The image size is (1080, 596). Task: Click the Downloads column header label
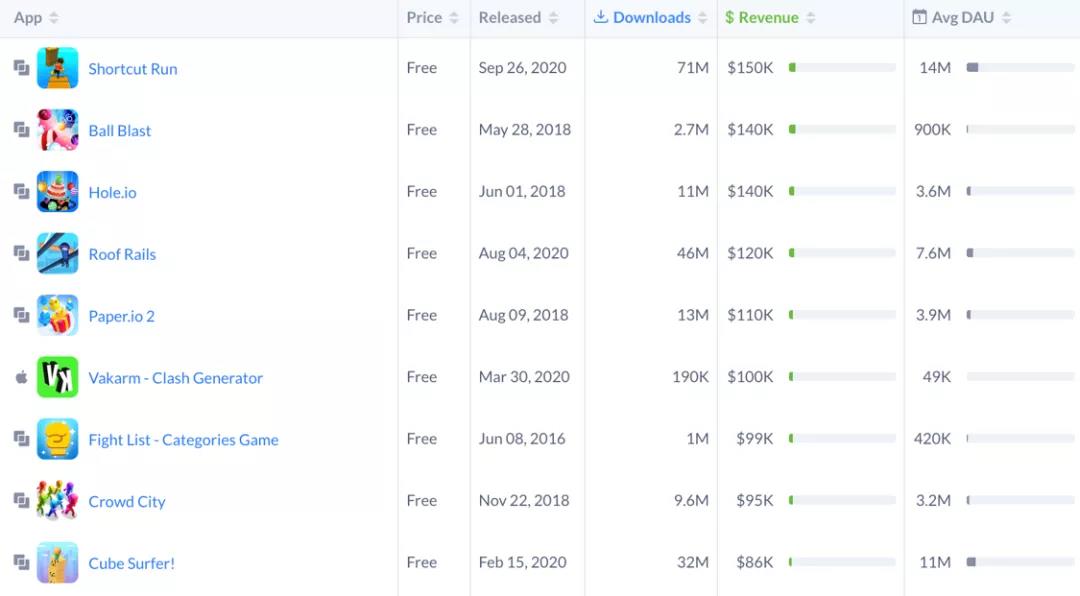pyautogui.click(x=652, y=17)
